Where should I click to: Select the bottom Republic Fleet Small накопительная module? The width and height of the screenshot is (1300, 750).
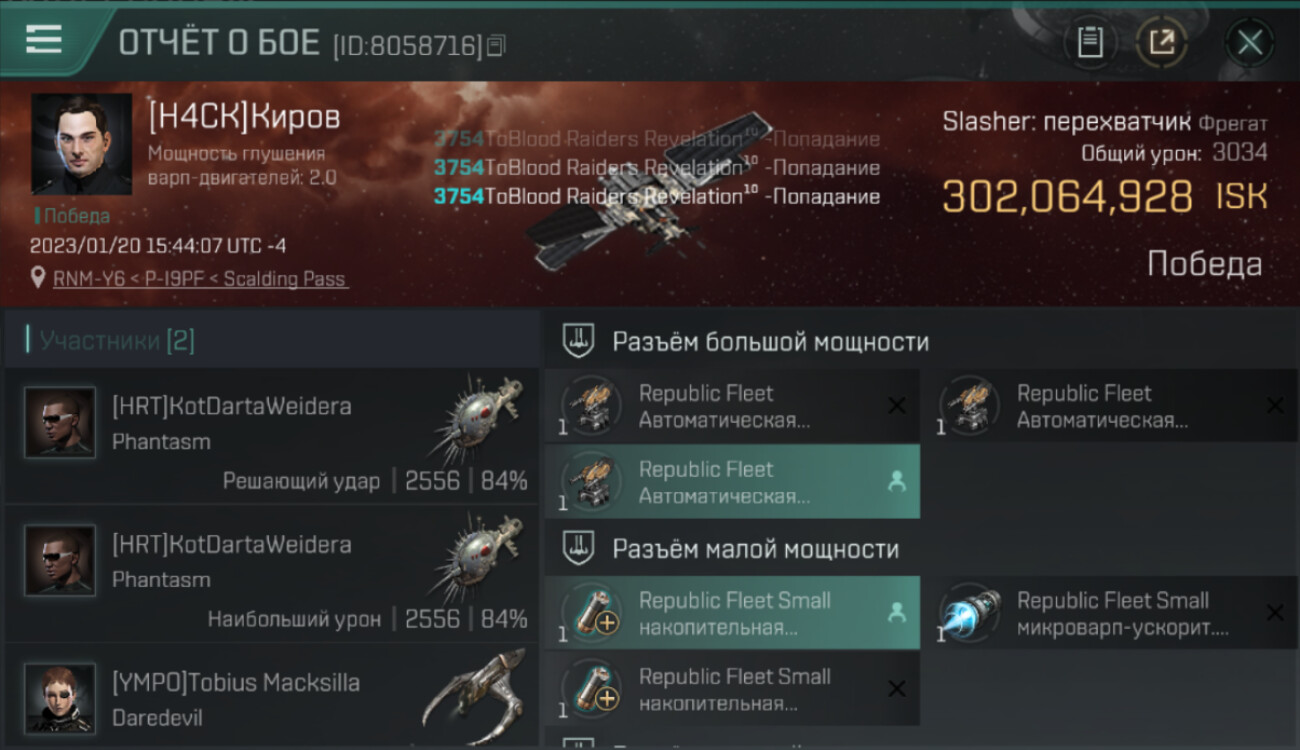[x=732, y=689]
